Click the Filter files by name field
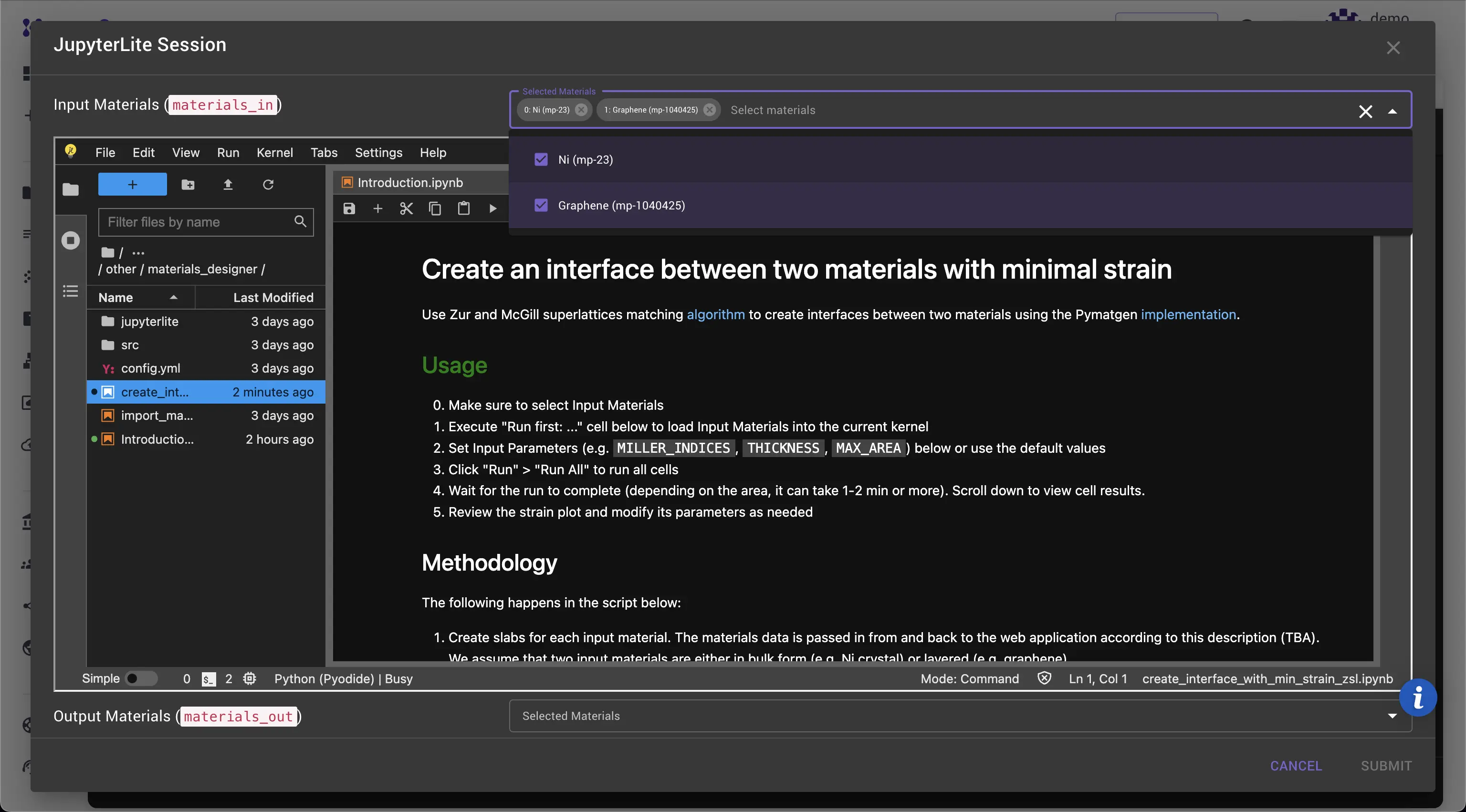The image size is (1466, 812). [x=199, y=222]
